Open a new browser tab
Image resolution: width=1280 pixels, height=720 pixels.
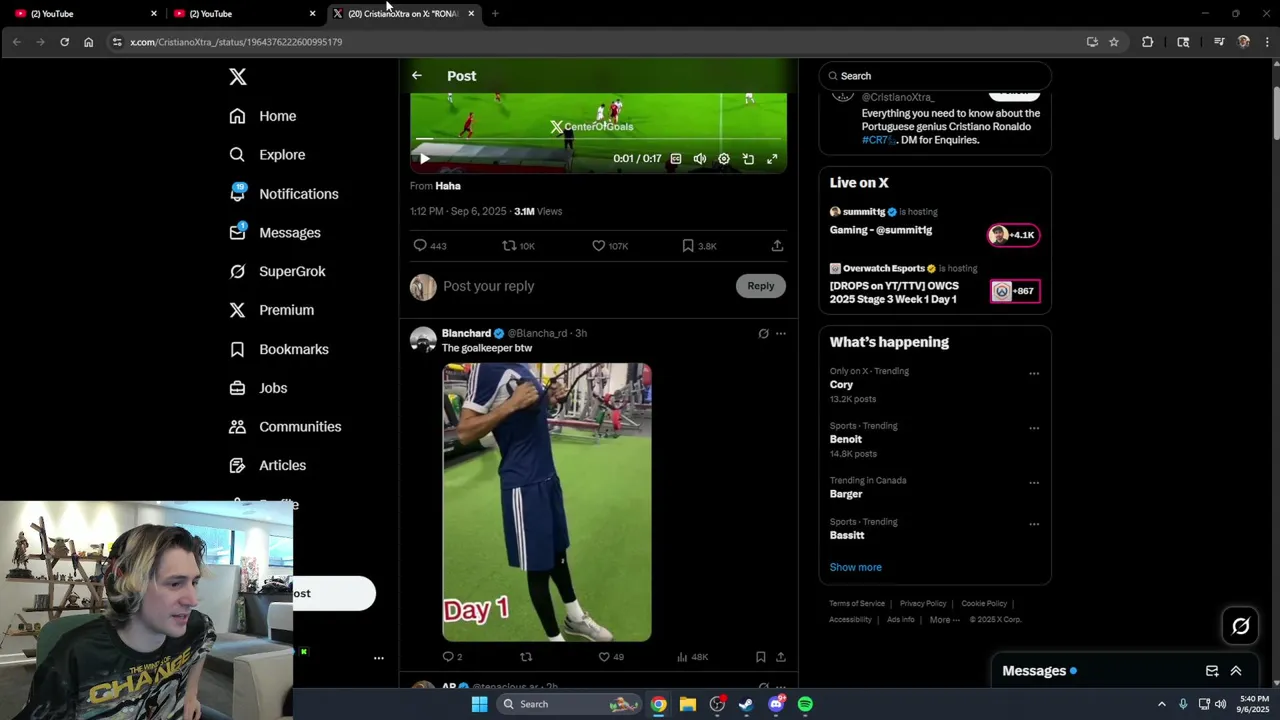[x=495, y=13]
